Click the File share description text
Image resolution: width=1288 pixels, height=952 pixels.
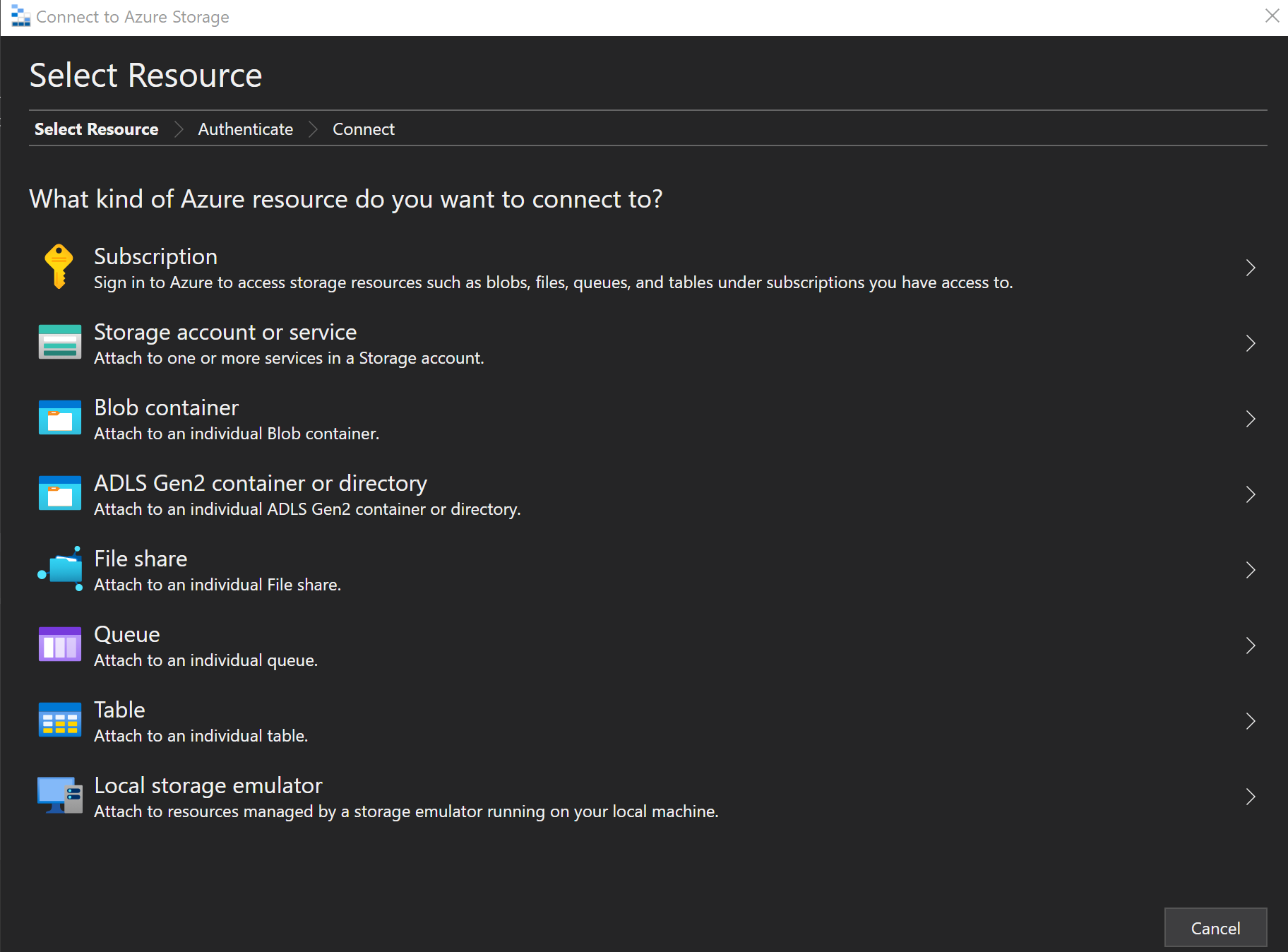217,585
